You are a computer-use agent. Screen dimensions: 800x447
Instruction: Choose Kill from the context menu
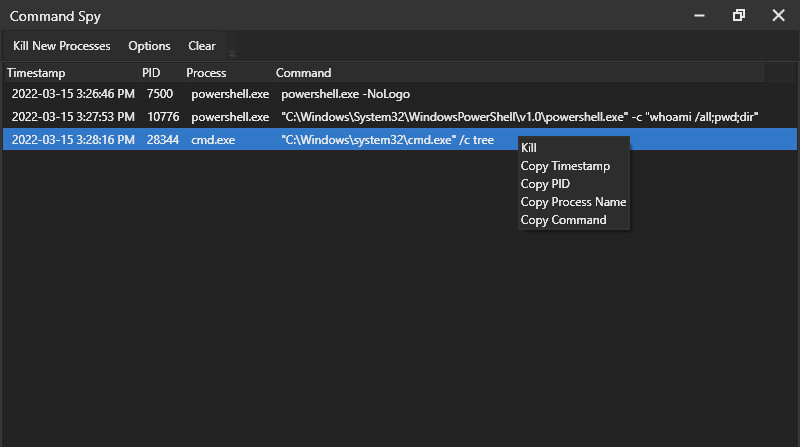[530, 148]
